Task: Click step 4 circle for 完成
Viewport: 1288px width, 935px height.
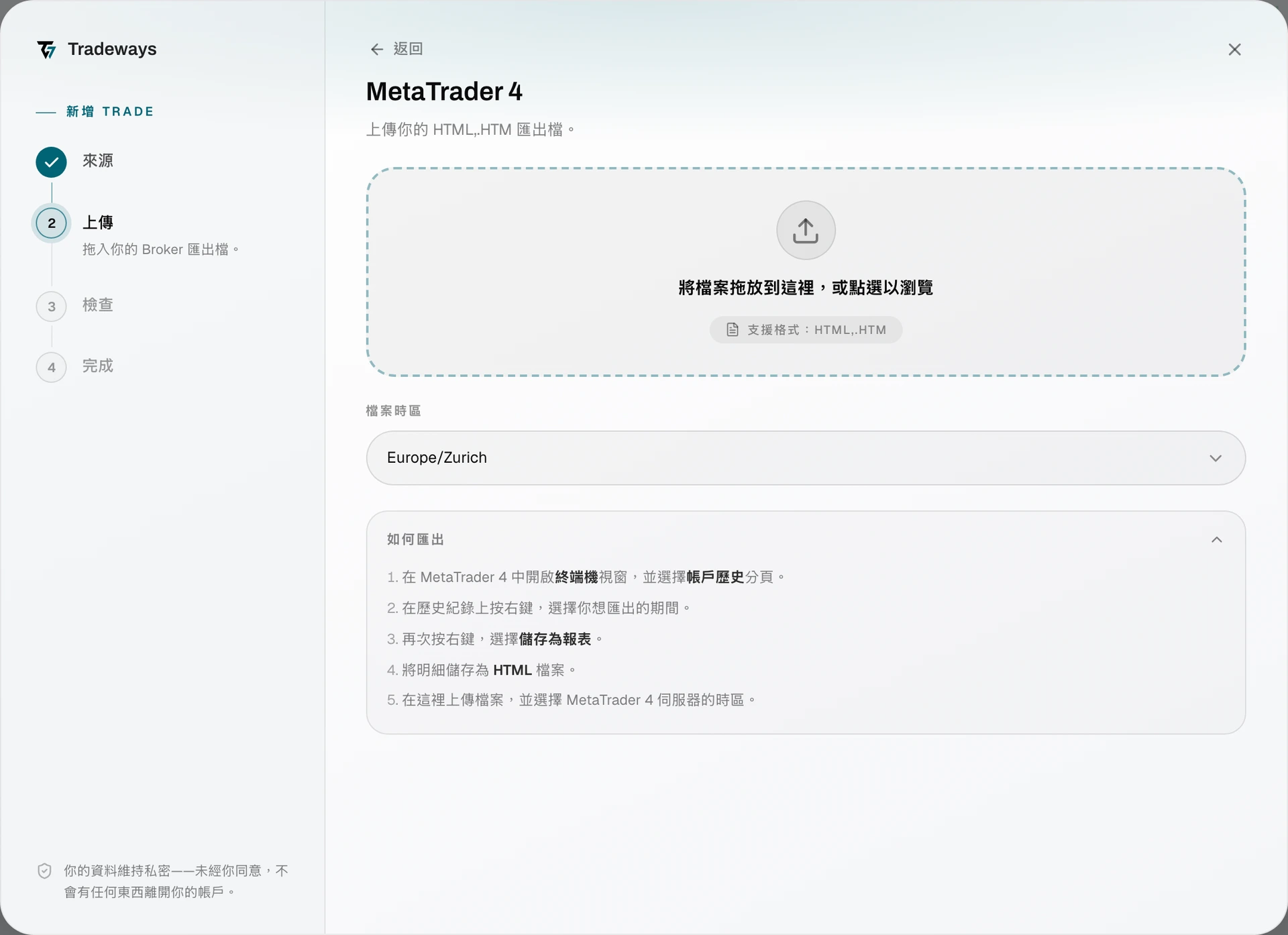Action: (51, 368)
